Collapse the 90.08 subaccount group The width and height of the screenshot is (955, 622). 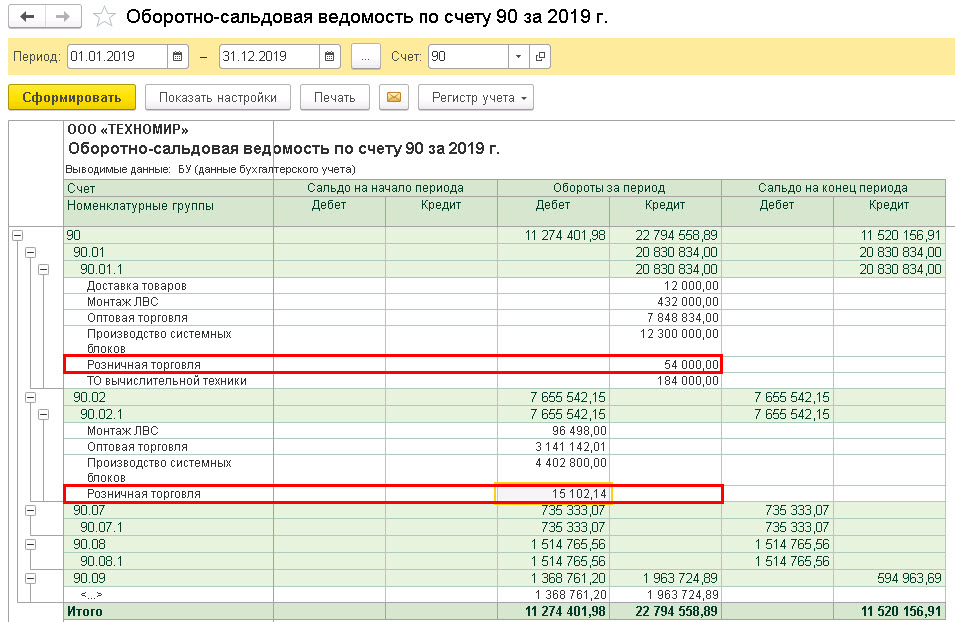click(x=30, y=544)
